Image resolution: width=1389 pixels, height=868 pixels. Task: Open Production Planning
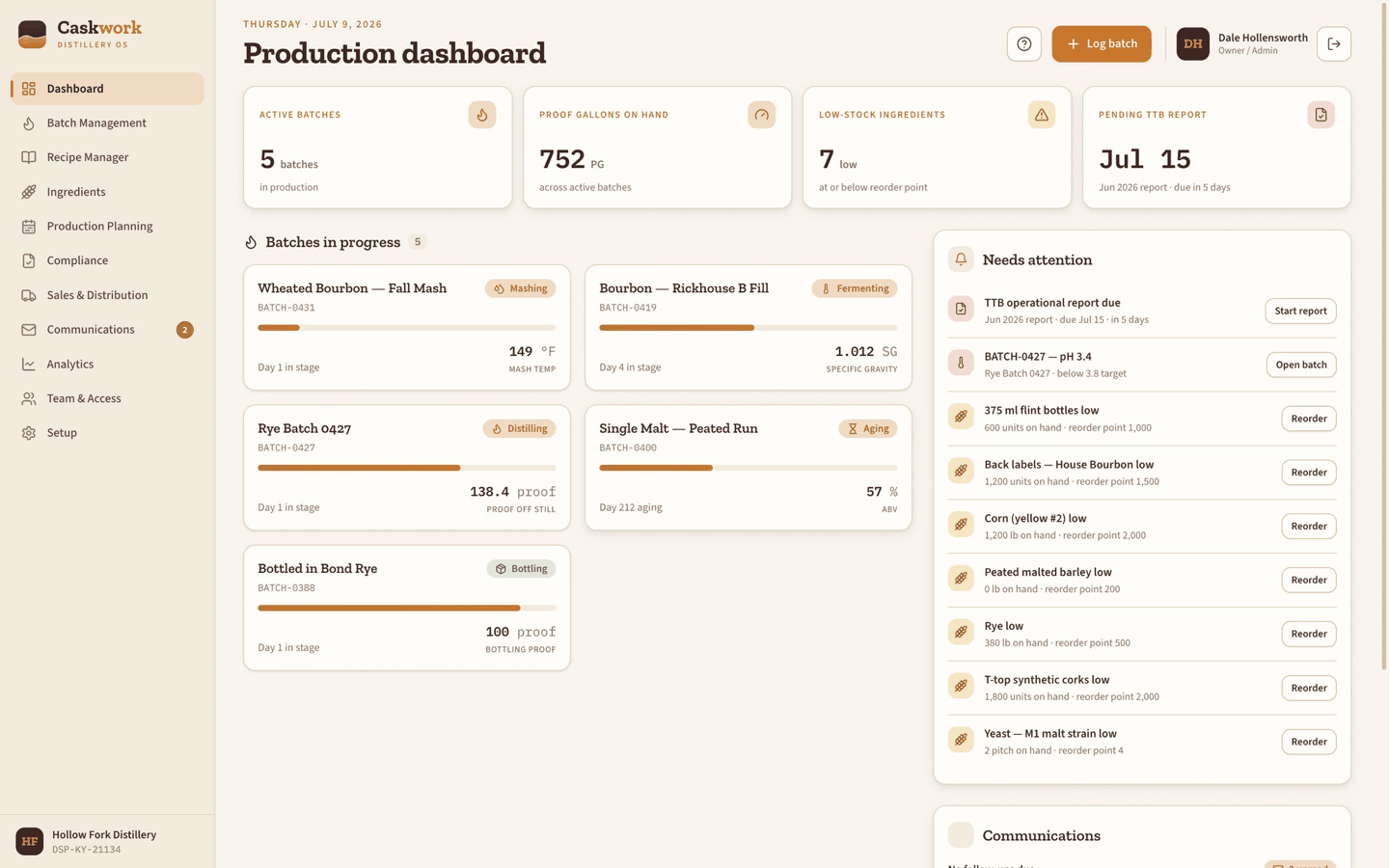coord(107,226)
